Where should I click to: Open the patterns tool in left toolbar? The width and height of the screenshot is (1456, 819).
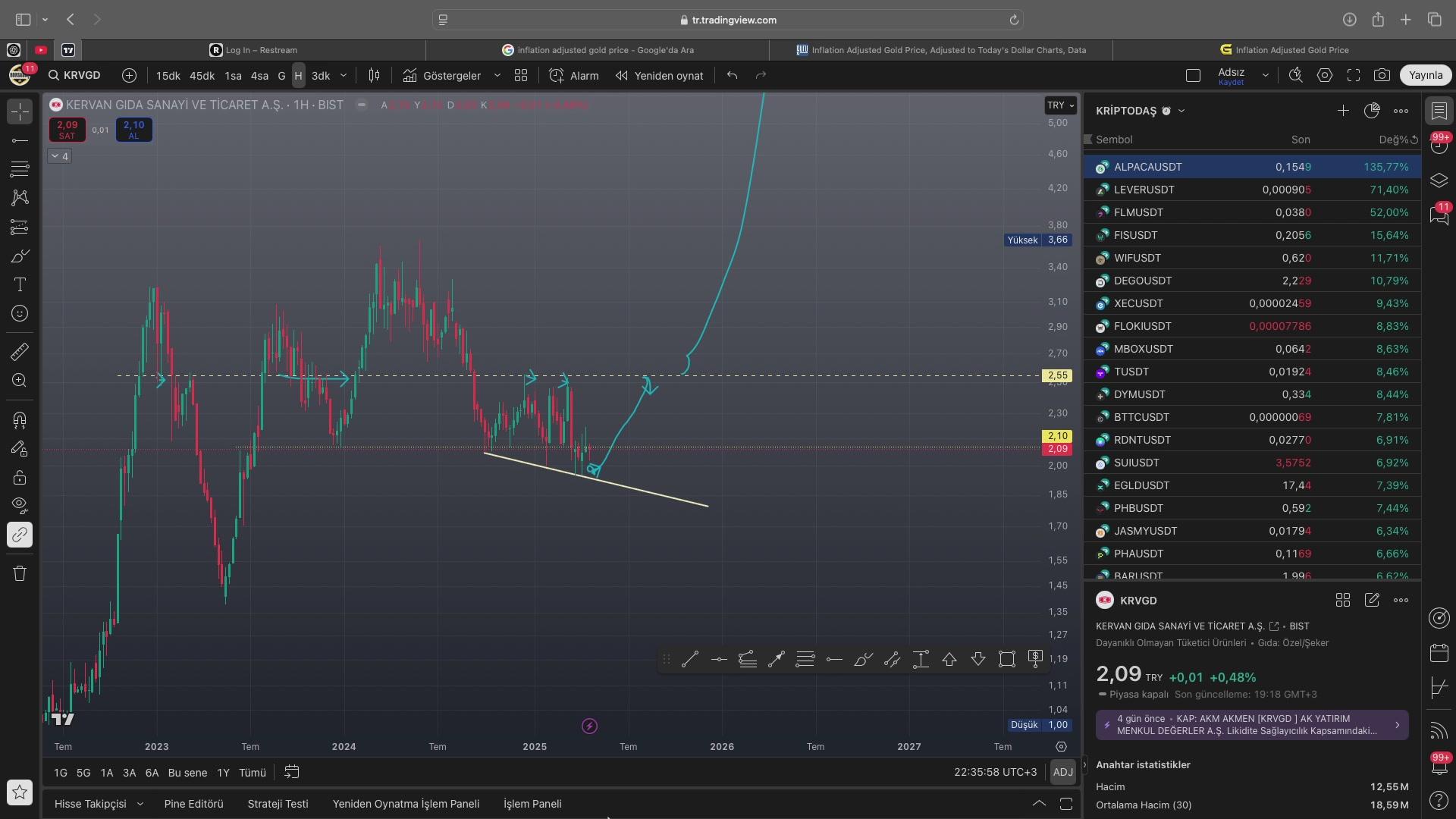click(20, 198)
